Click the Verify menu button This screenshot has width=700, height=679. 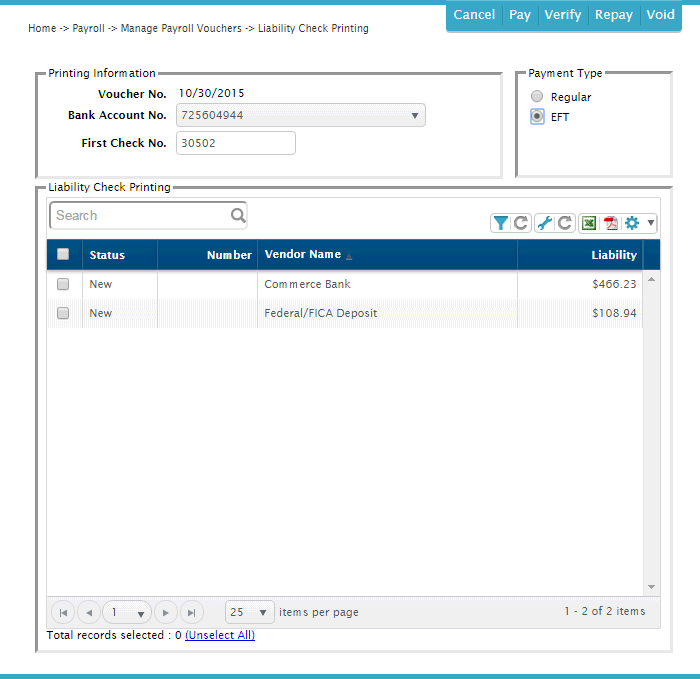tap(563, 15)
